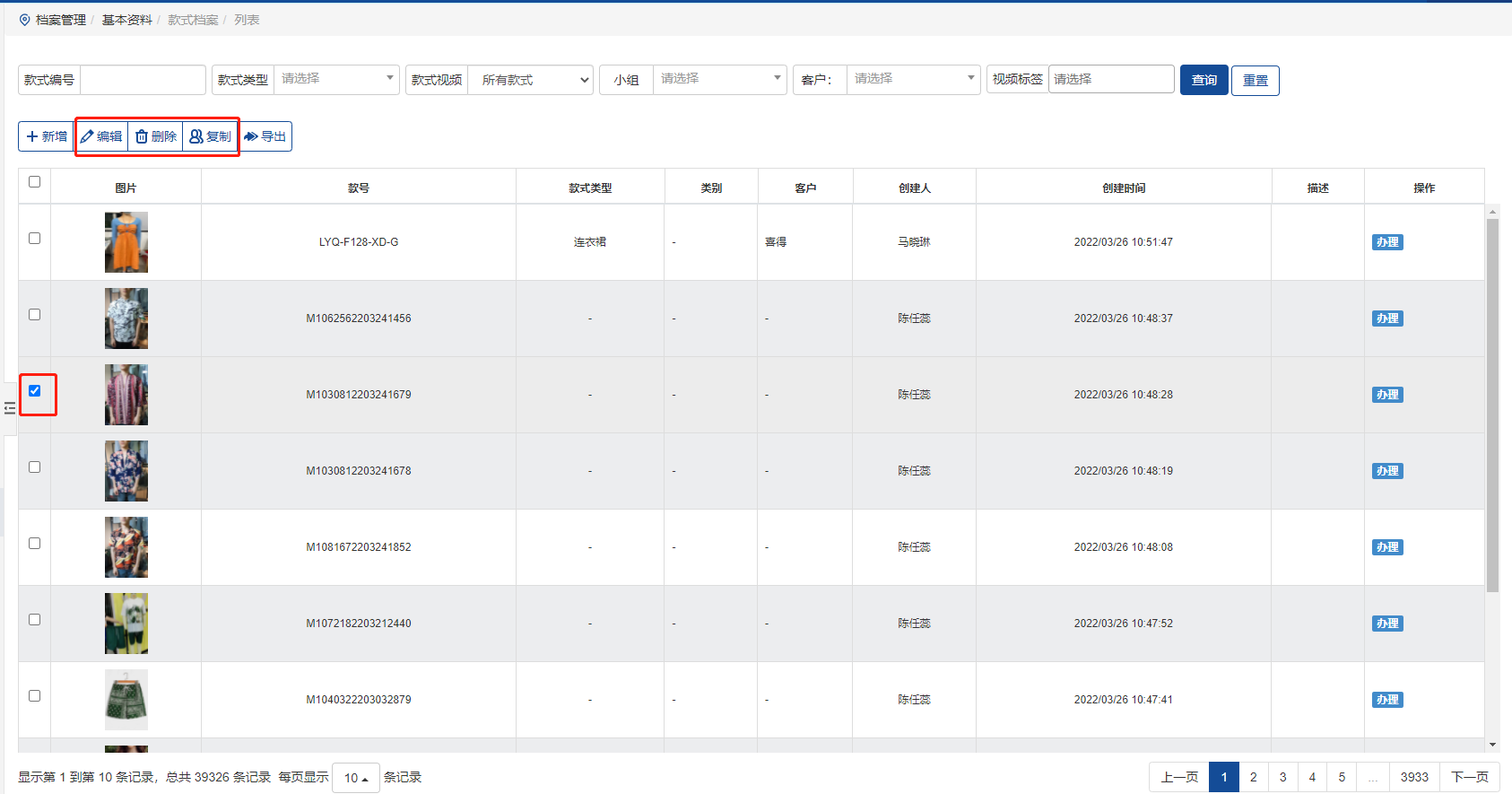Screen dimensions: 1512x794
Task: Click the 导出 (export) arrow button
Action: click(x=265, y=136)
